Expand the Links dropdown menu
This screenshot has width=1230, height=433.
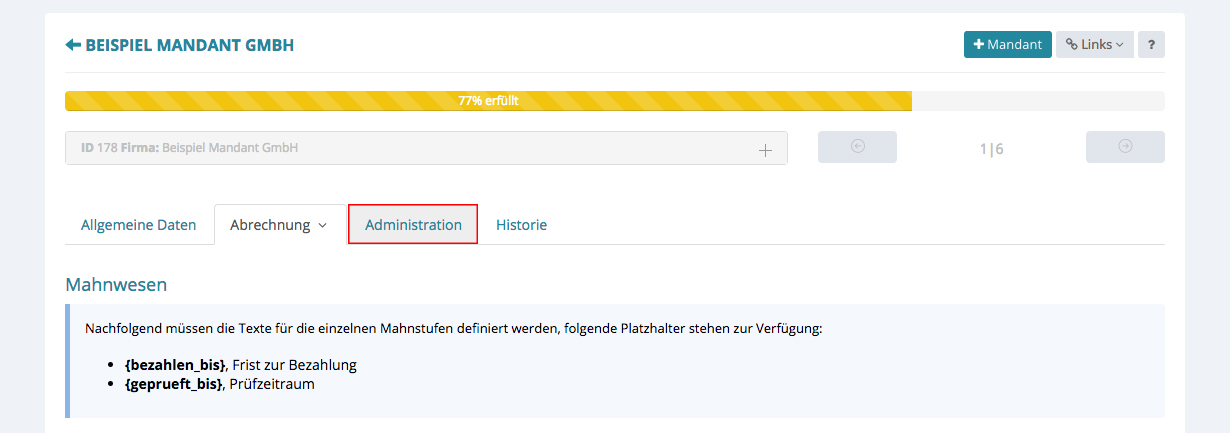click(1095, 45)
